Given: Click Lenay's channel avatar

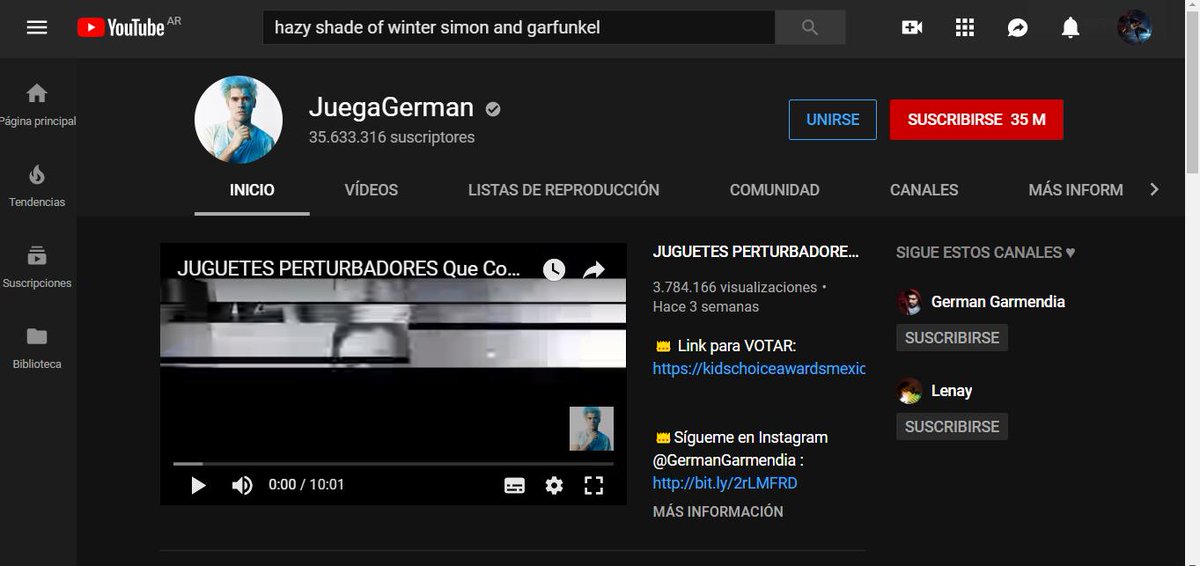Looking at the screenshot, I should pos(909,391).
